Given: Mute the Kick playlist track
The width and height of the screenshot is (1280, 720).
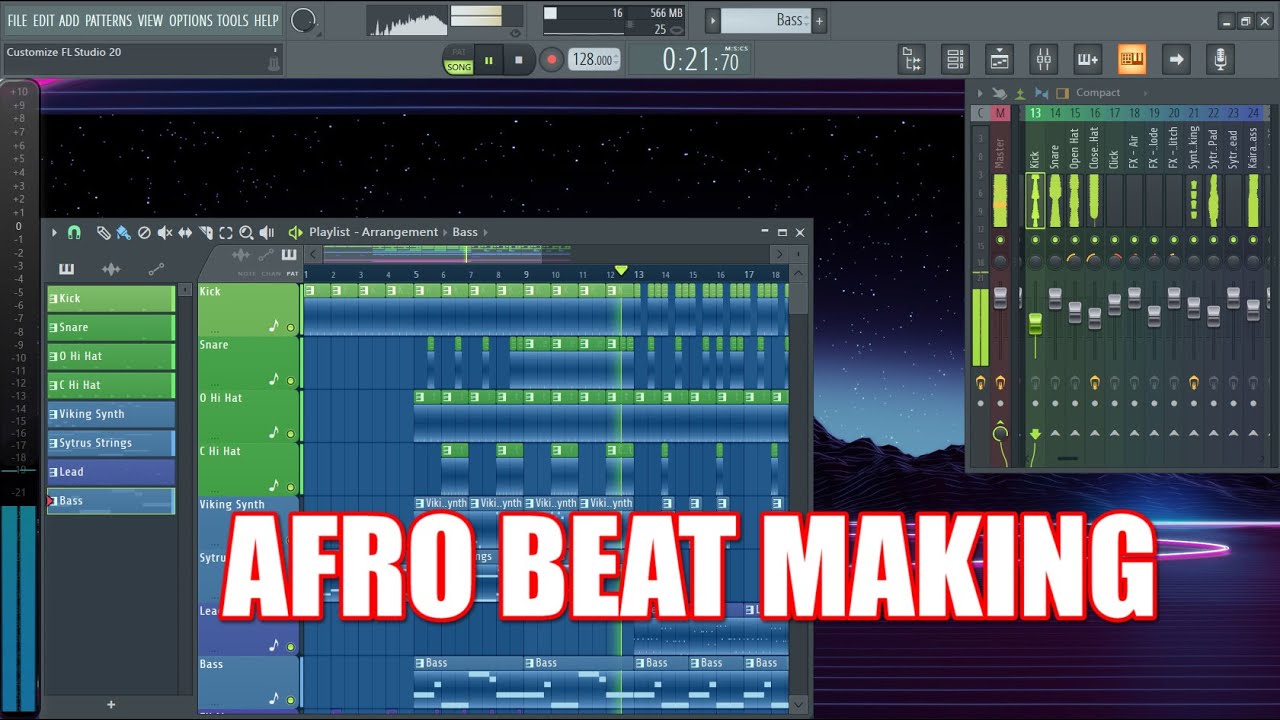Looking at the screenshot, I should pos(291,327).
